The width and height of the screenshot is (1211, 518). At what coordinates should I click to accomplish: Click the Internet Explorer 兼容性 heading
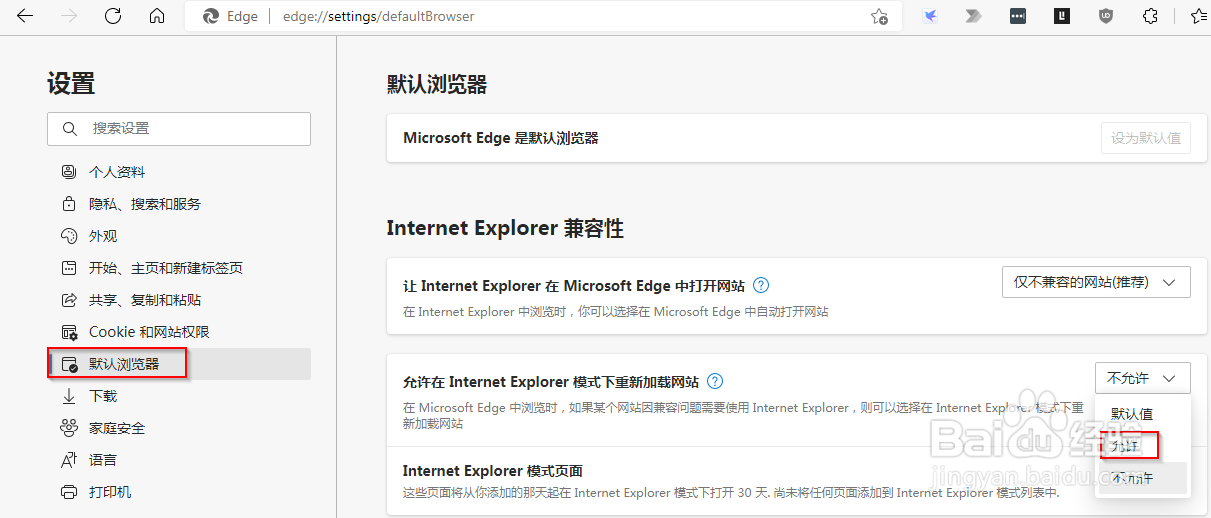[x=505, y=229]
